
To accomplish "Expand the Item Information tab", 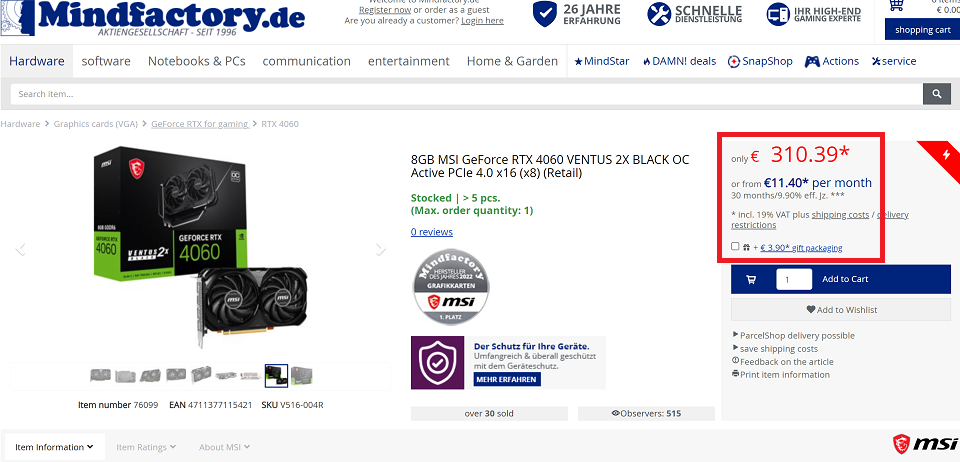I will pos(54,447).
